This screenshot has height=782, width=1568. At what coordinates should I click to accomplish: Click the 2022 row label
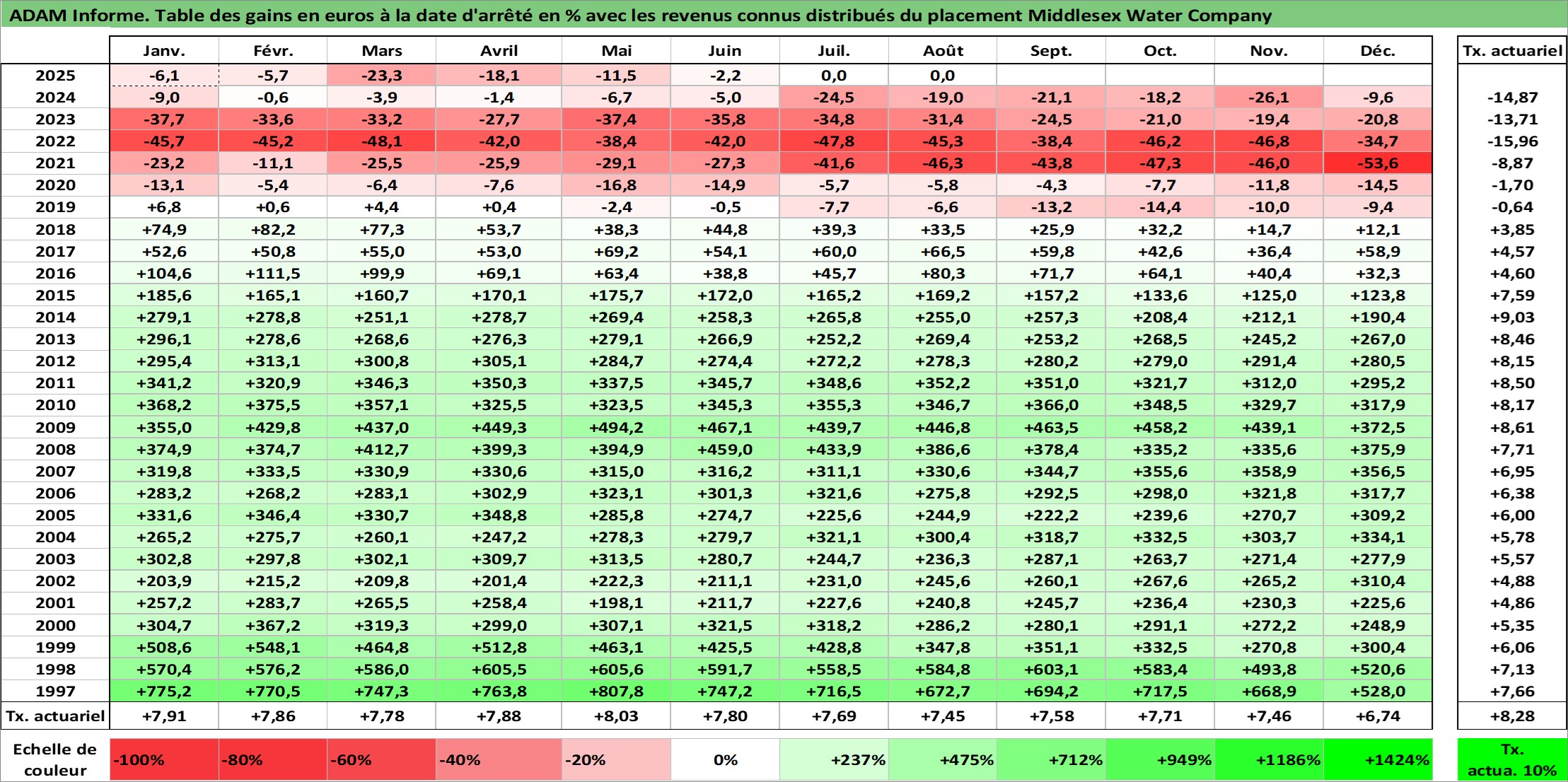click(55, 141)
